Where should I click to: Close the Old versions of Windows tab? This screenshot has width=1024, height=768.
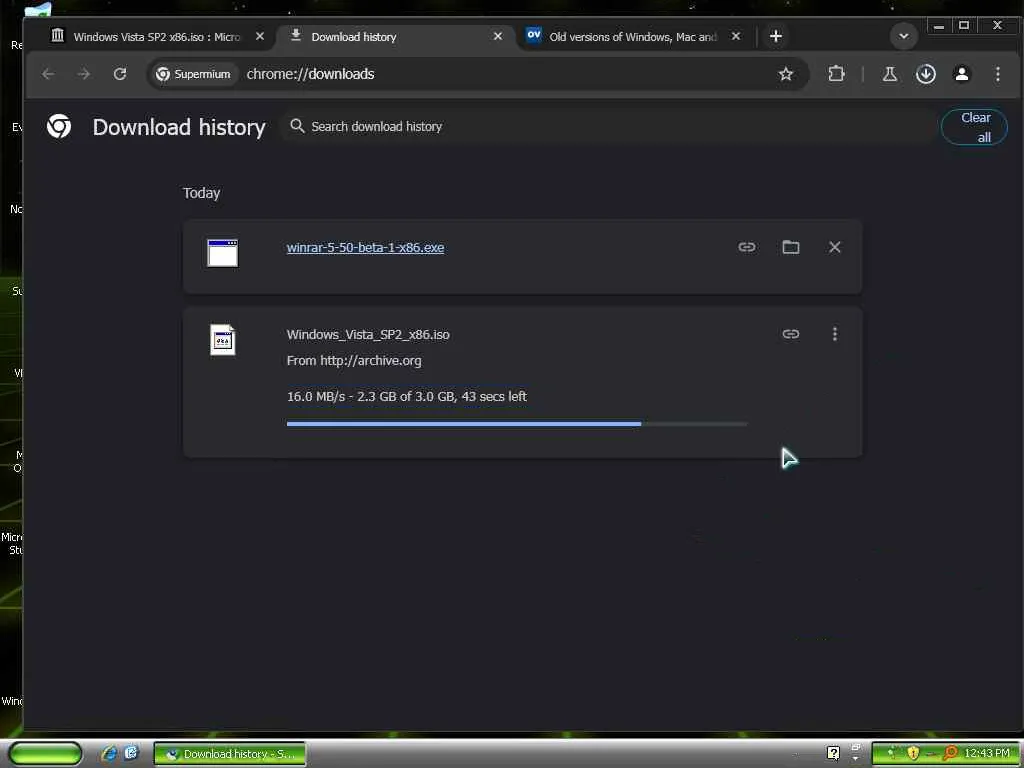coord(736,37)
